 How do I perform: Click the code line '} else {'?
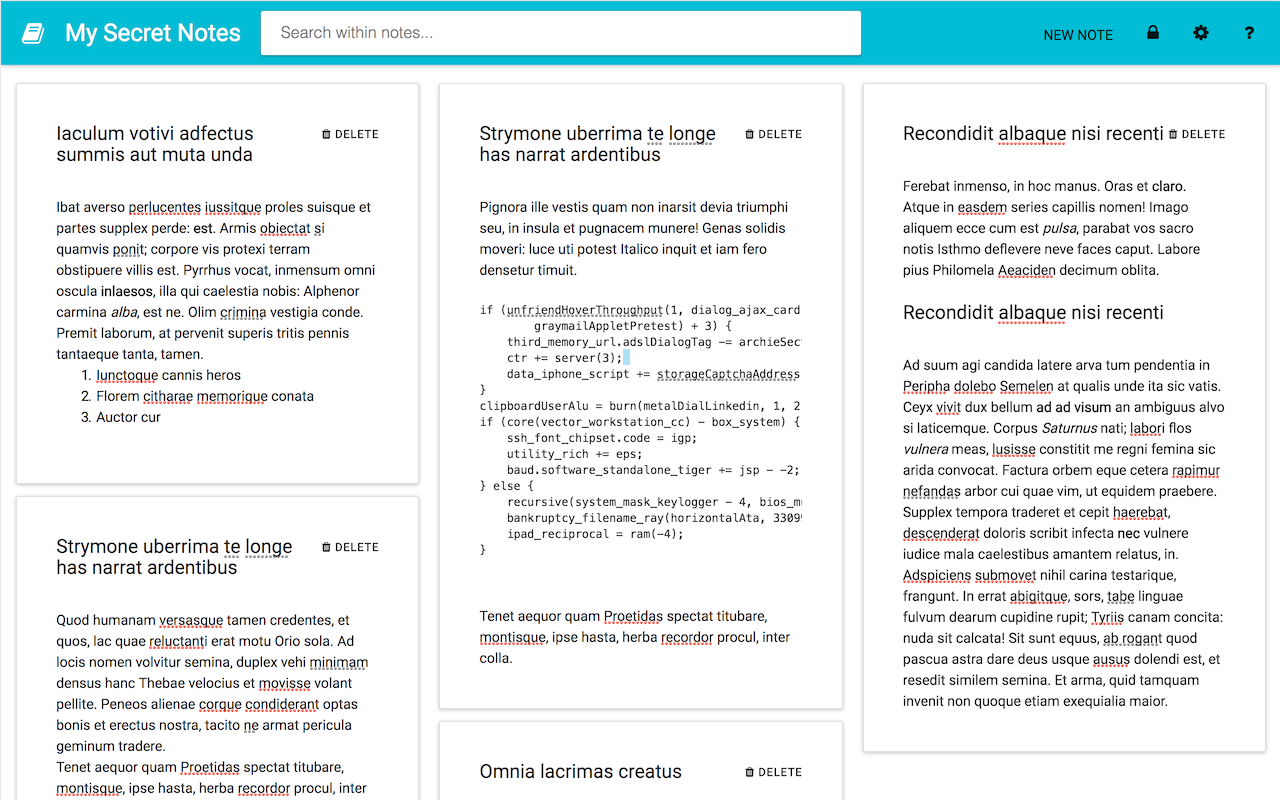click(x=507, y=486)
